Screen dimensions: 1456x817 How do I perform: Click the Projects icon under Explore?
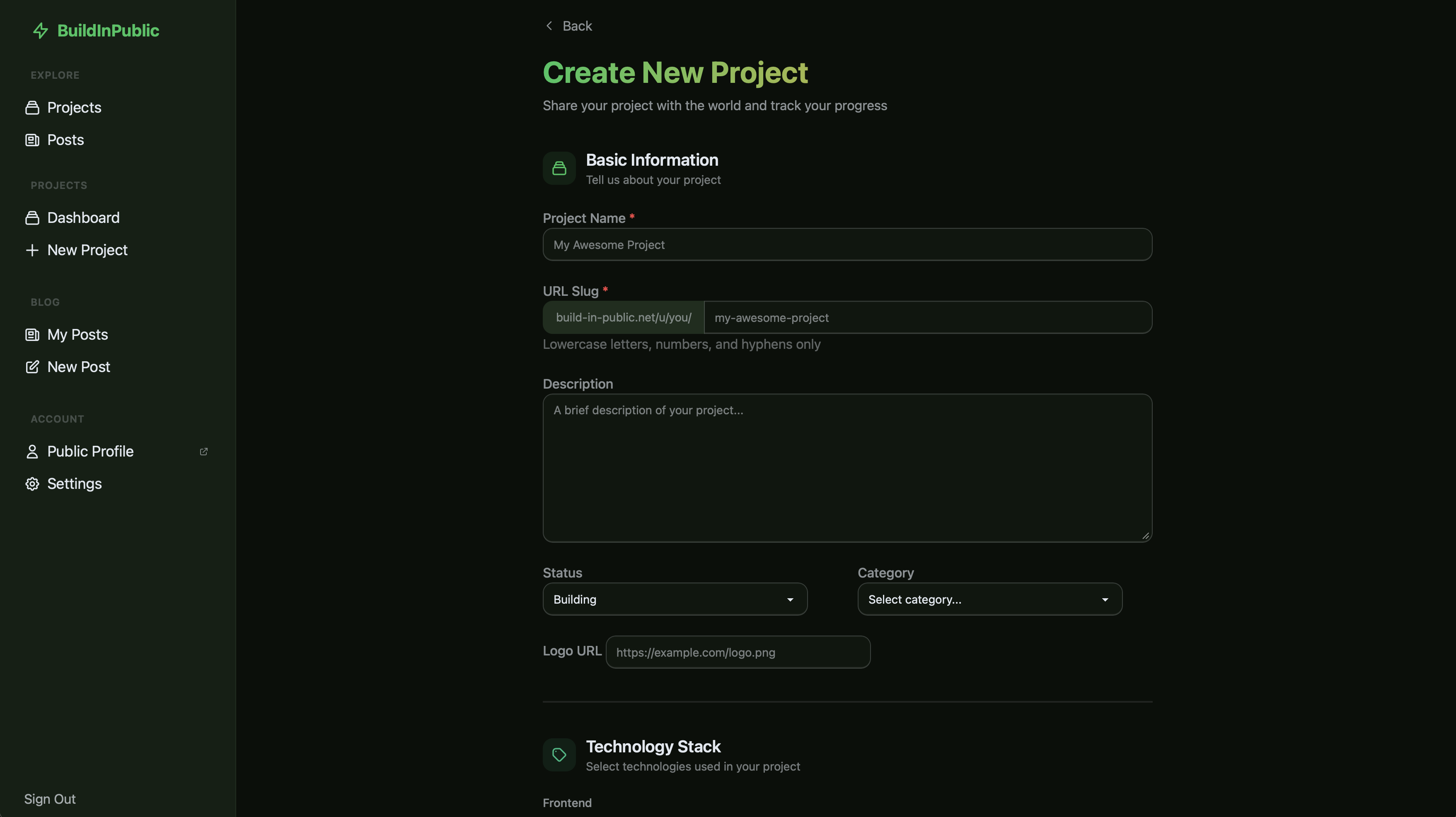32,108
